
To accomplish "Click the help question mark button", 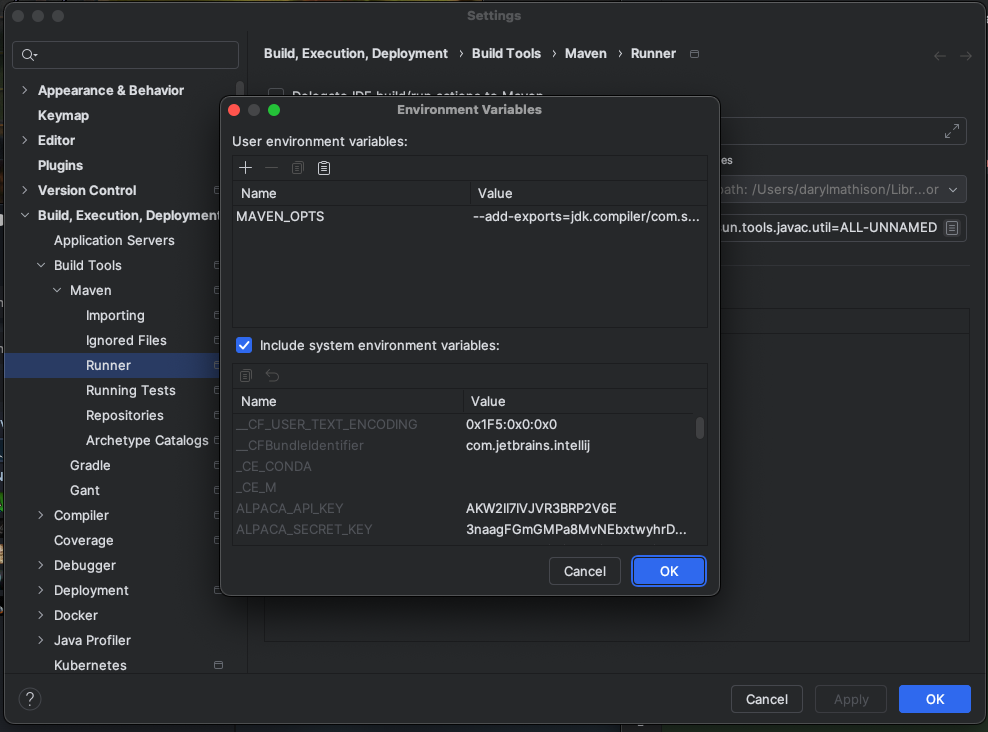I will 30,699.
